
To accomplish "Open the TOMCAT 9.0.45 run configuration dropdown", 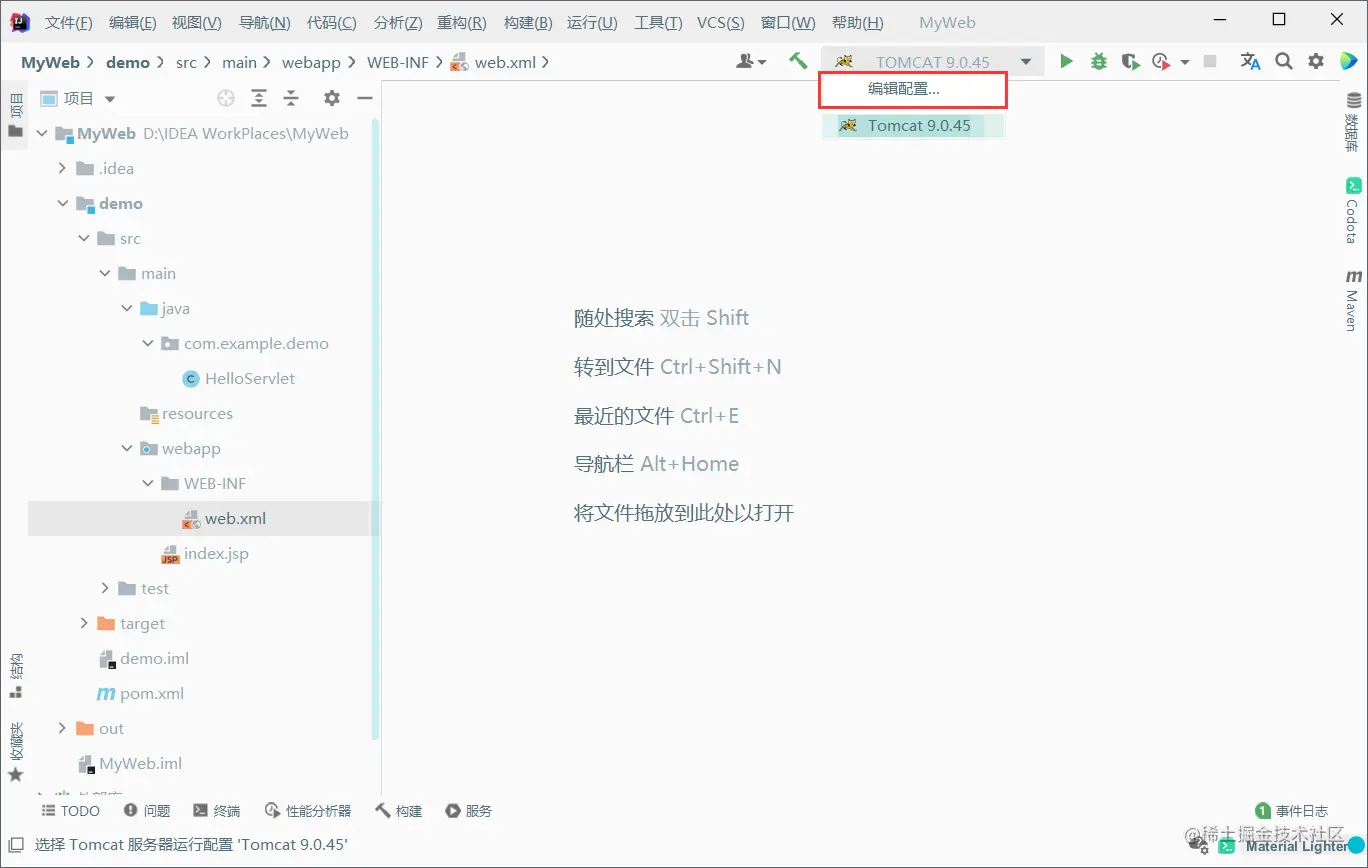I will tap(933, 62).
